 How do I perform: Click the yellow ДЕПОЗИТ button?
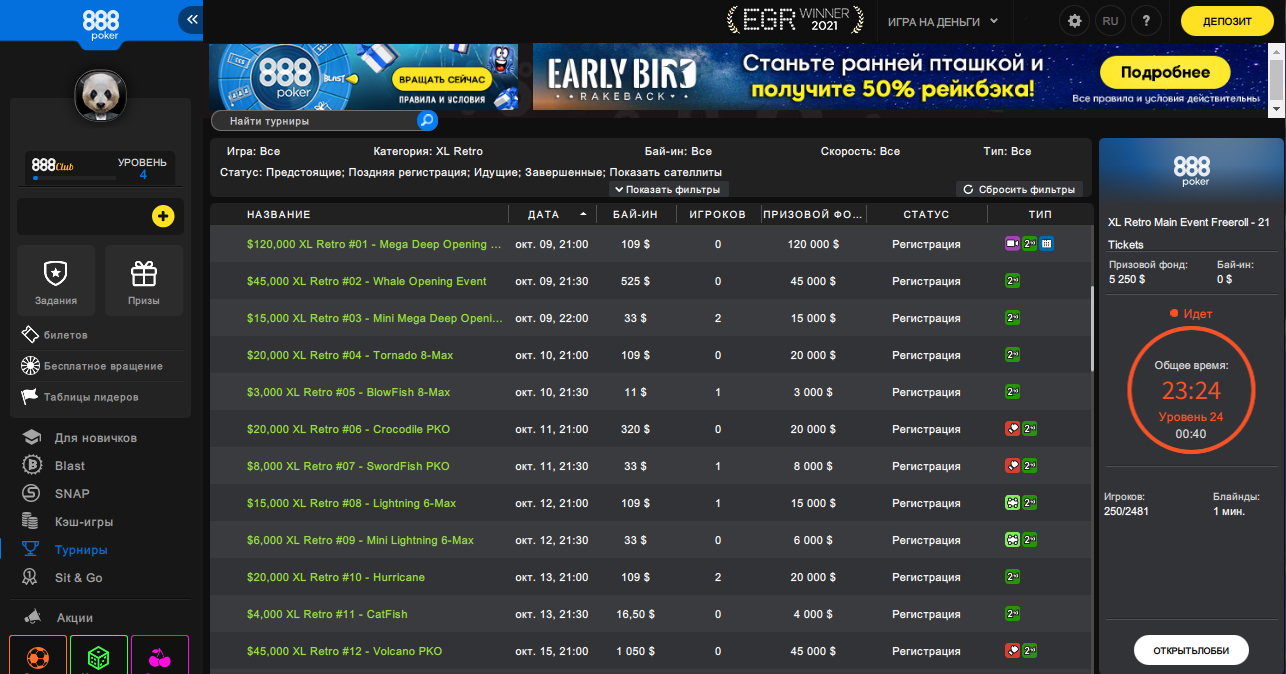click(1226, 21)
